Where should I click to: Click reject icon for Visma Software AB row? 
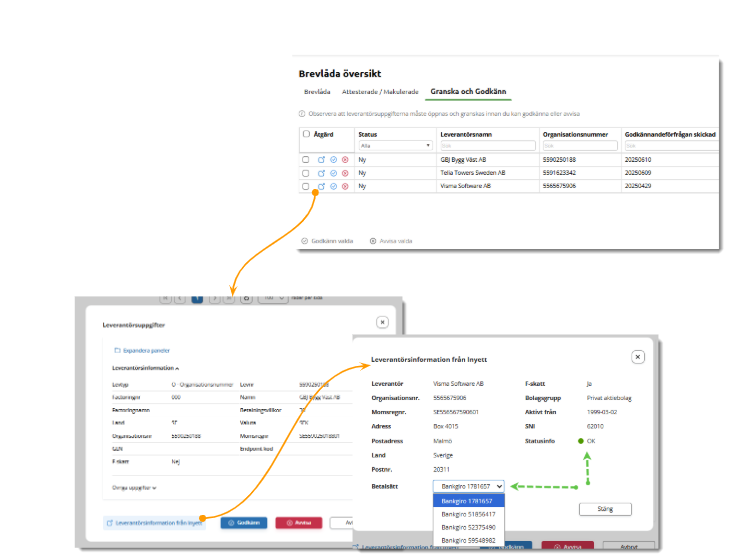point(345,187)
